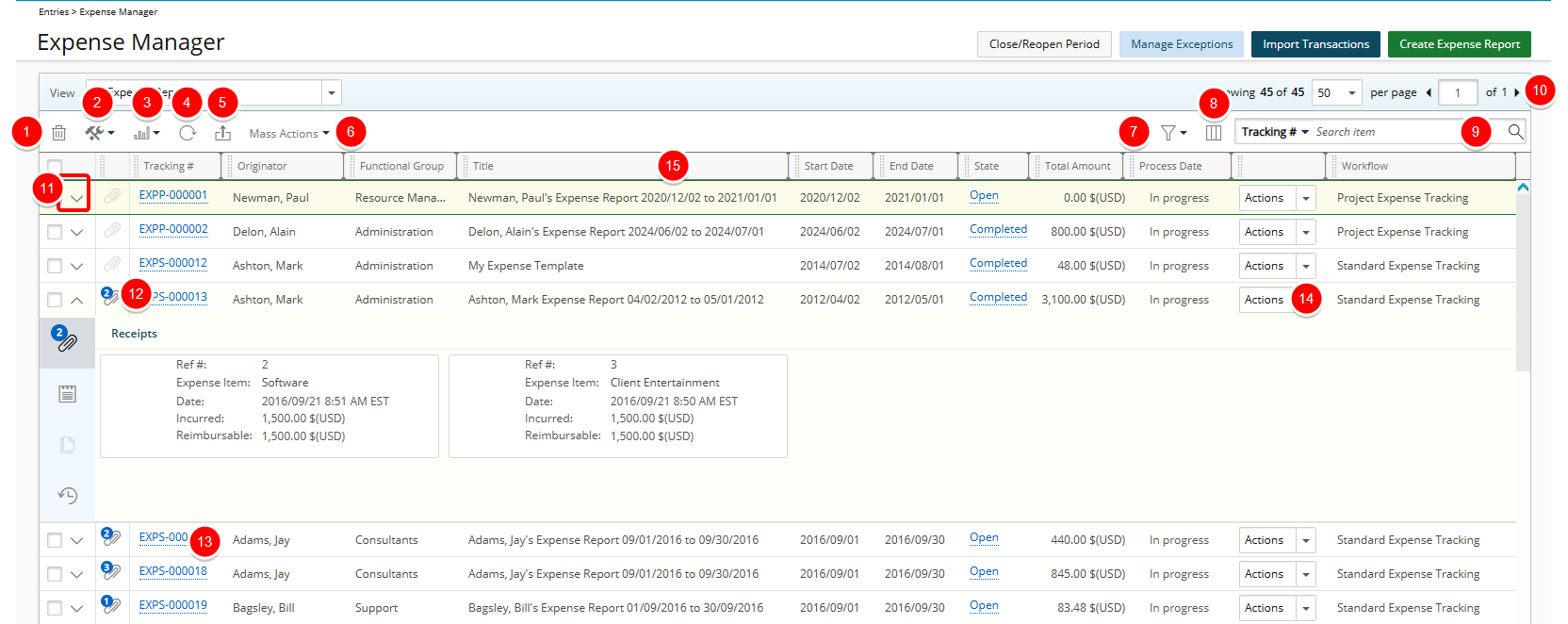Image resolution: width=1568 pixels, height=624 pixels.
Task: Click the trash delete icon in toolbar
Action: click(x=58, y=134)
